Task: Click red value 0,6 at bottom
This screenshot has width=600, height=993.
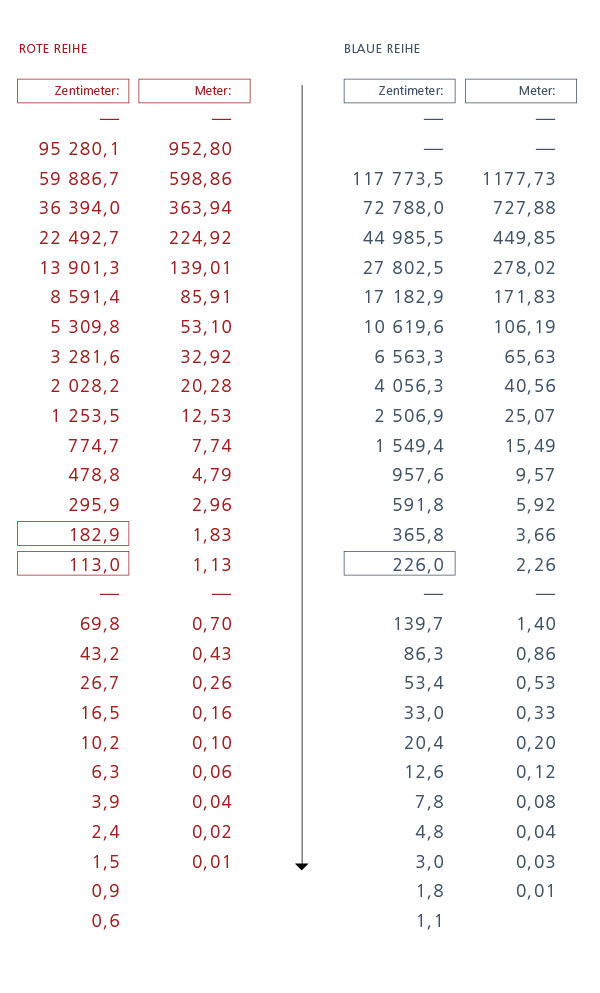Action: (x=105, y=921)
